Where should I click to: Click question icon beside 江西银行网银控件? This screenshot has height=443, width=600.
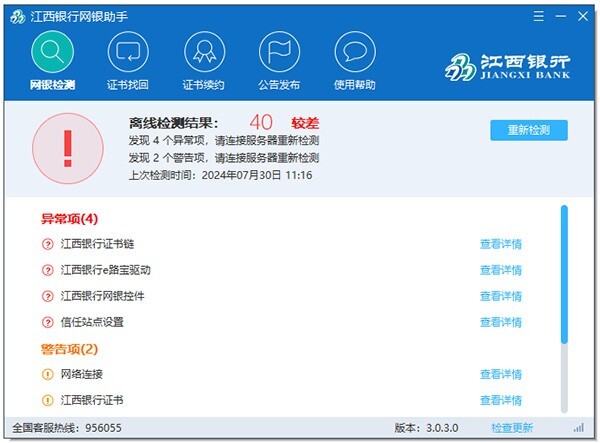click(47, 296)
